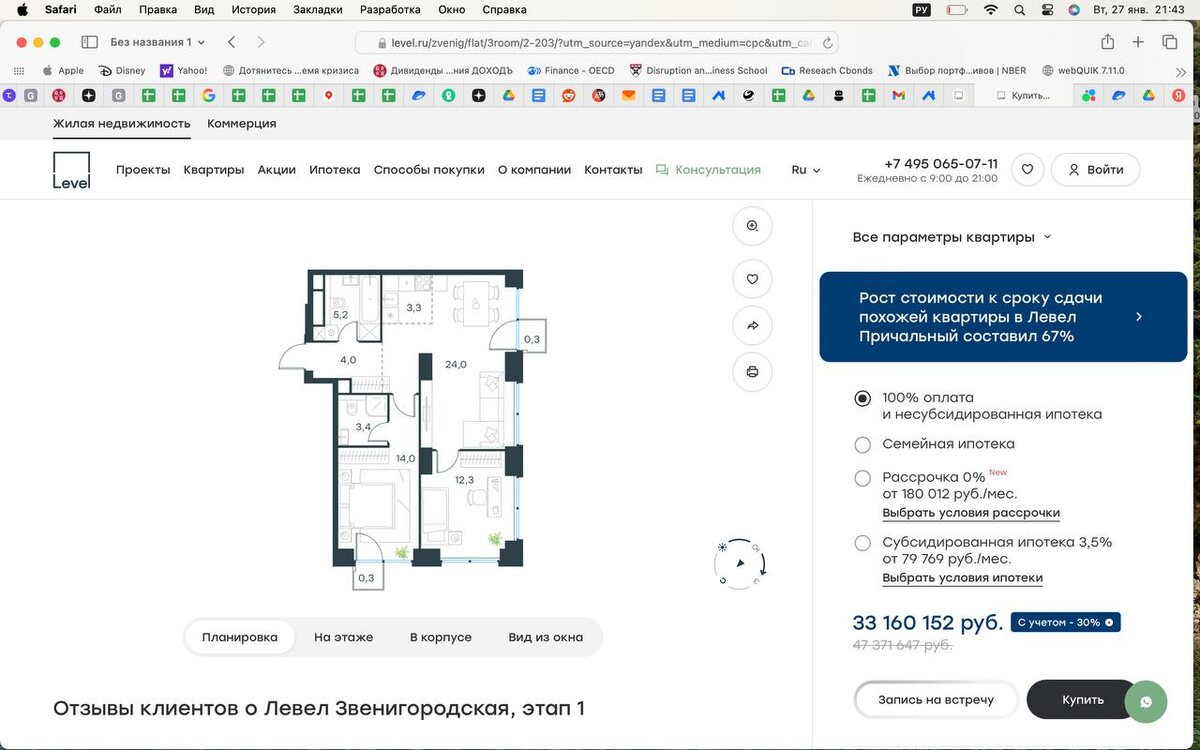
Task: Switch input language via РУ icon
Action: click(922, 10)
